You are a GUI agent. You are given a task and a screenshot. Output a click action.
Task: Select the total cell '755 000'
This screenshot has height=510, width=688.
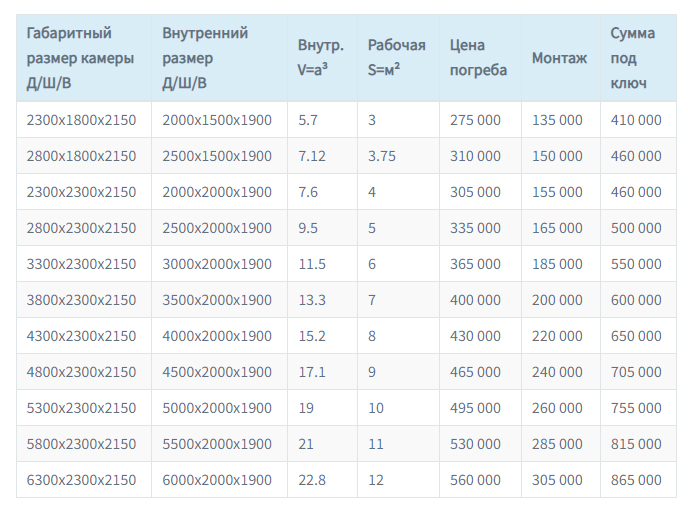pyautogui.click(x=638, y=408)
